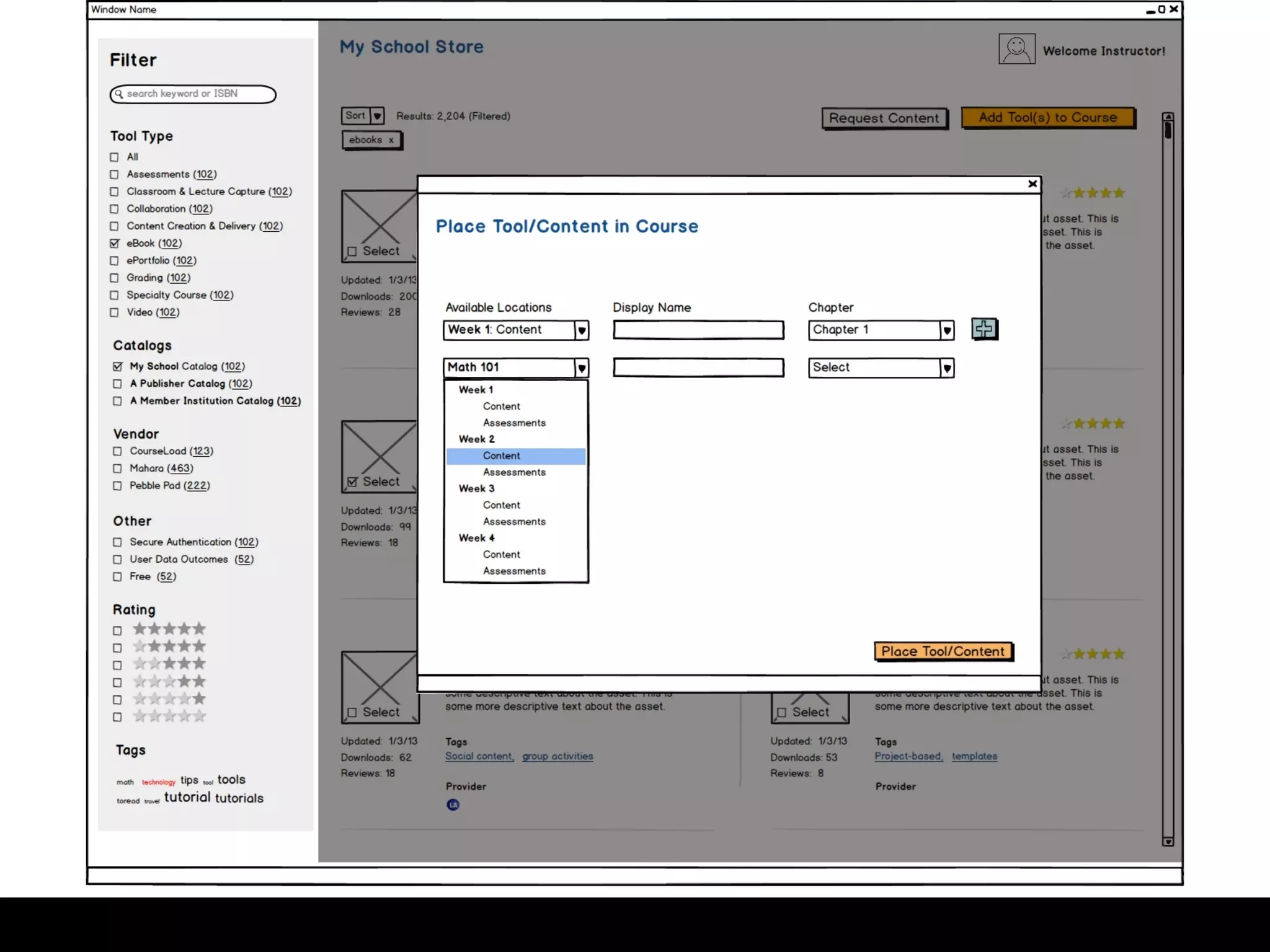Uncheck the eBook tool type

[x=115, y=244]
